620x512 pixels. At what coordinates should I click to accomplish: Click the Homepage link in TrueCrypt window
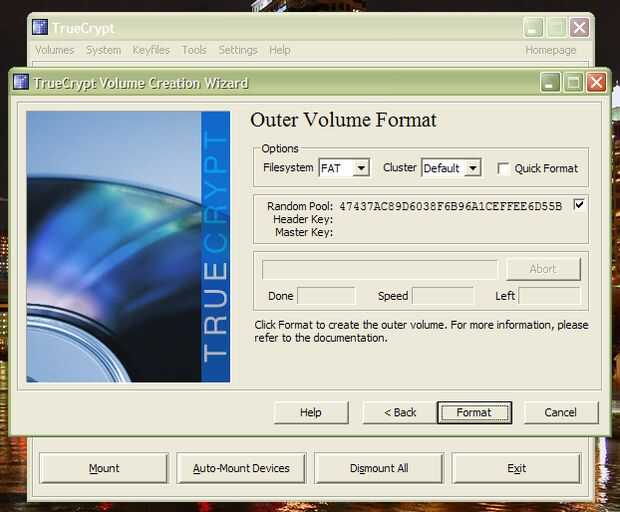(x=550, y=50)
